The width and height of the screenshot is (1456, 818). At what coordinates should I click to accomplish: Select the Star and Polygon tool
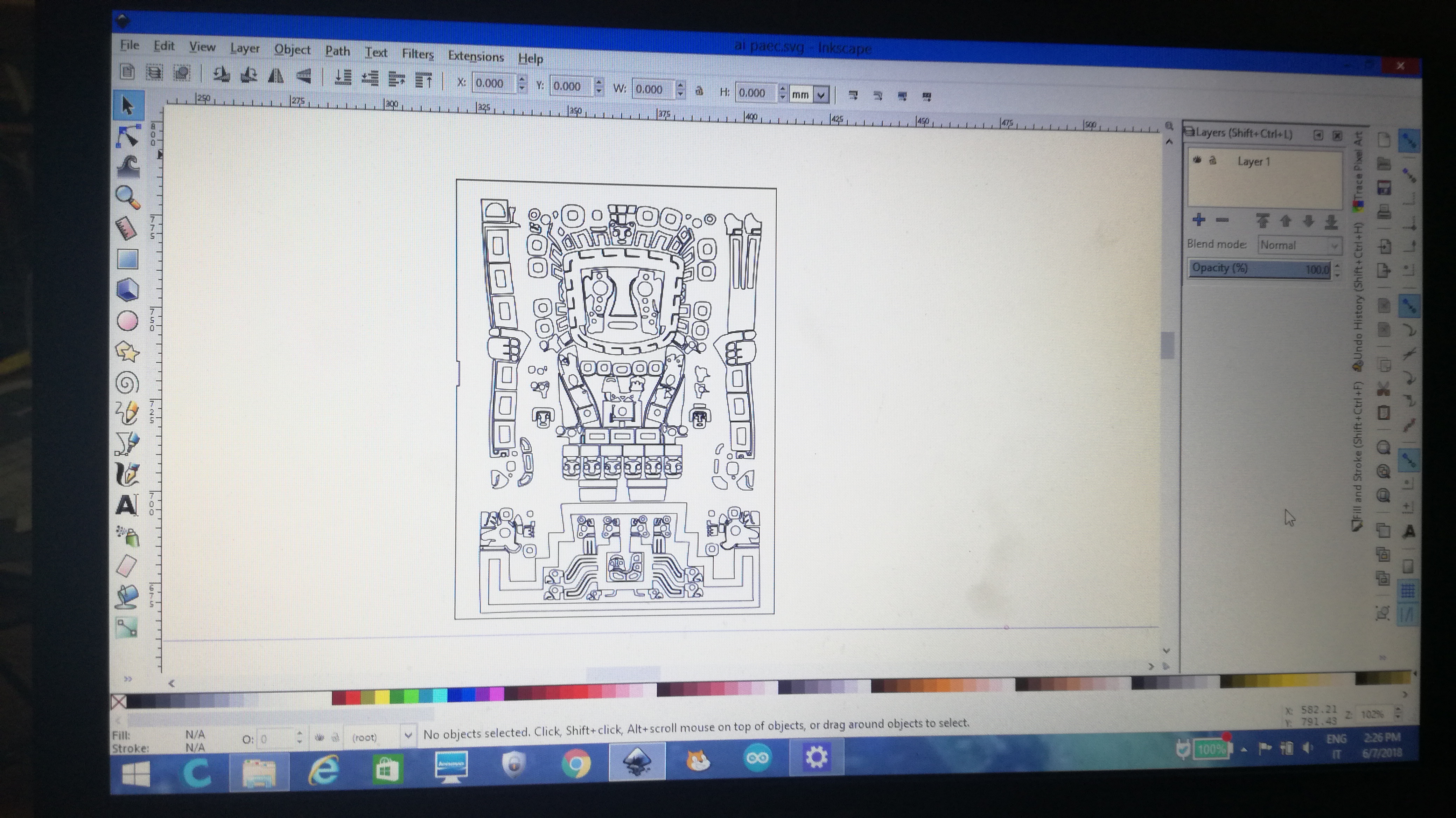[128, 352]
